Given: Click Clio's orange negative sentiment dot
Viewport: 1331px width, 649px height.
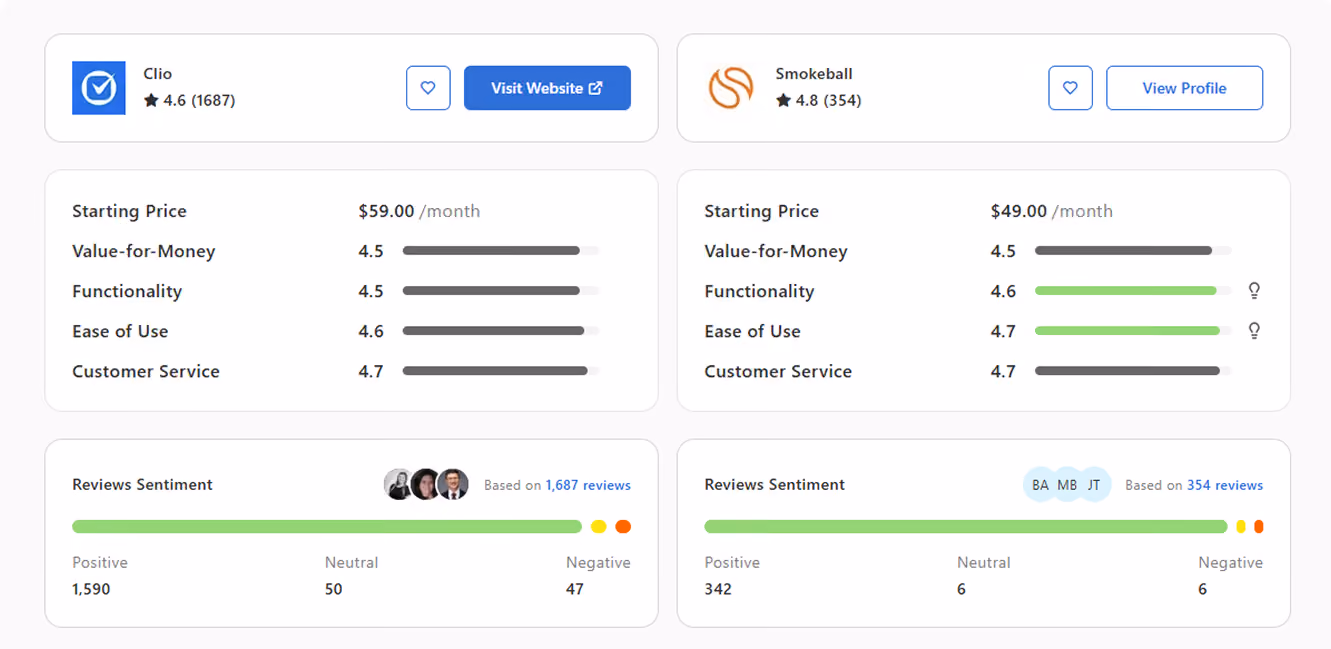Looking at the screenshot, I should [x=623, y=526].
